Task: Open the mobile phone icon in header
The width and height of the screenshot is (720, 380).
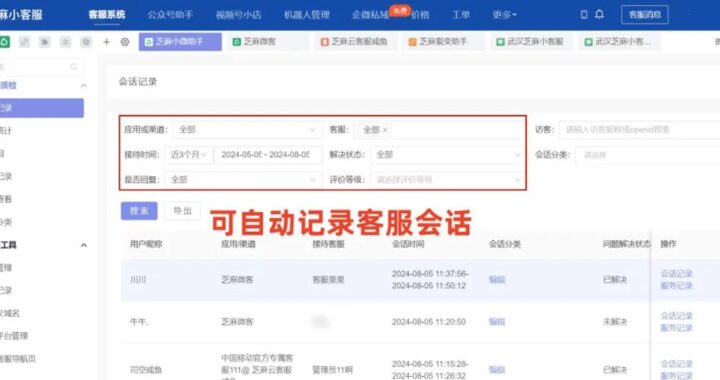Action: click(x=584, y=15)
